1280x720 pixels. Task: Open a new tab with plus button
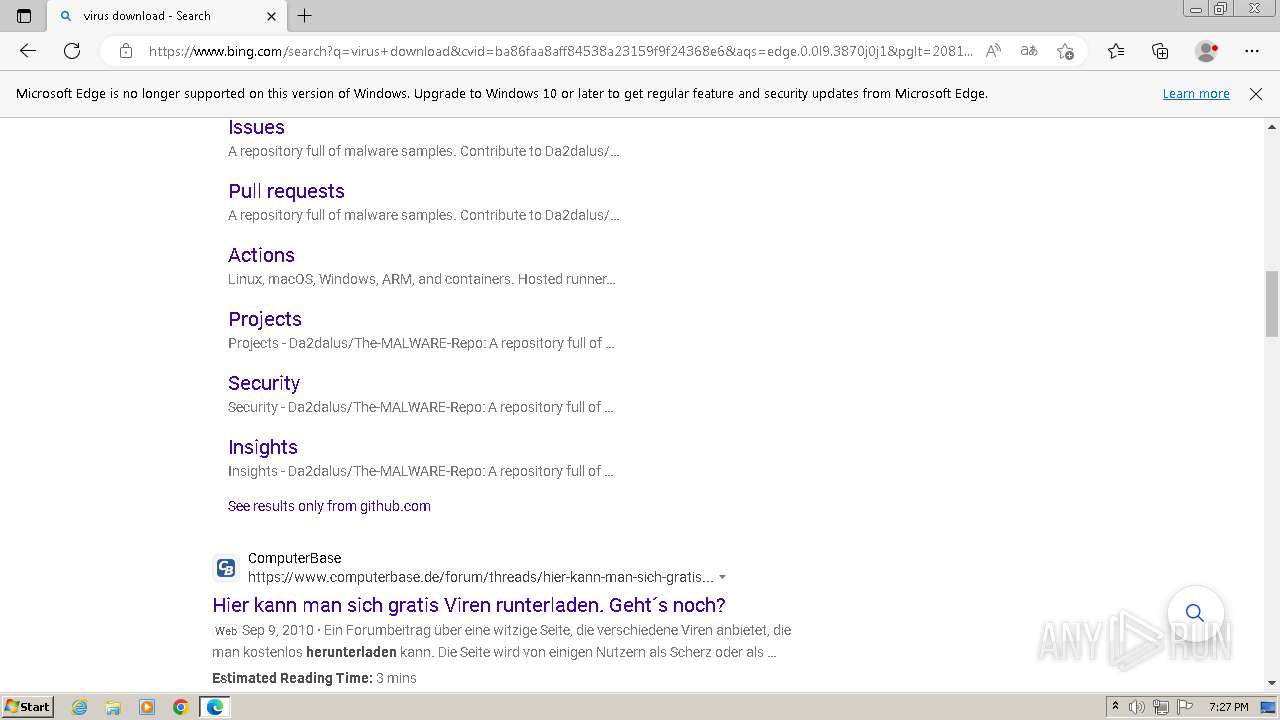click(x=305, y=16)
